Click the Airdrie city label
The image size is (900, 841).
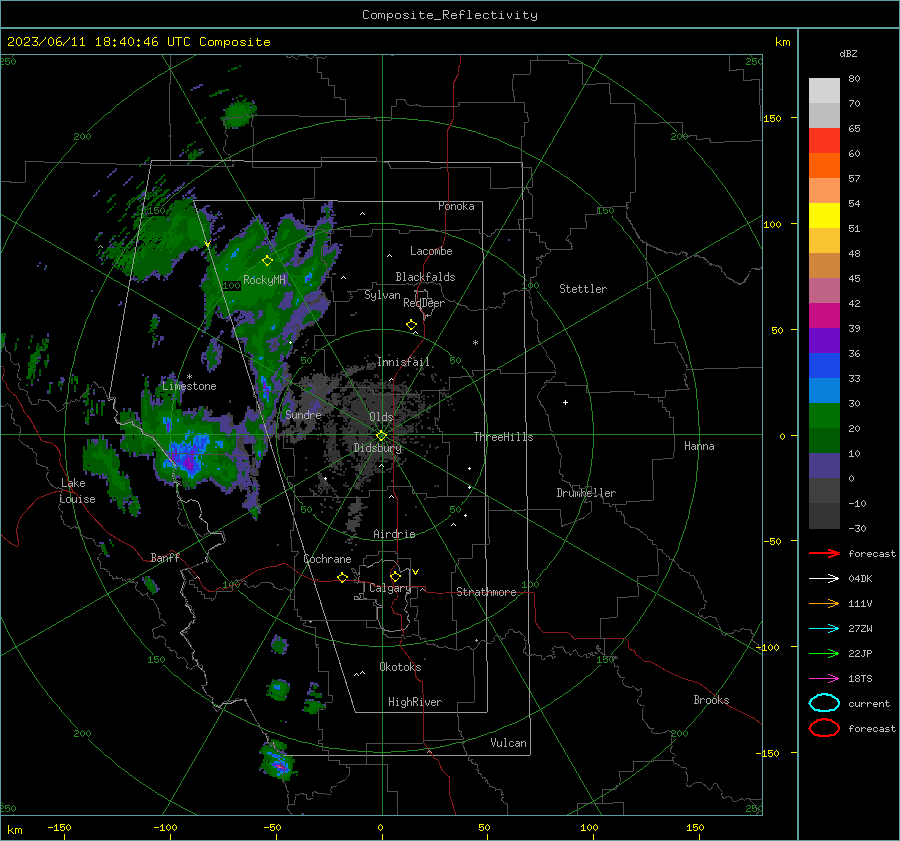pyautogui.click(x=394, y=534)
